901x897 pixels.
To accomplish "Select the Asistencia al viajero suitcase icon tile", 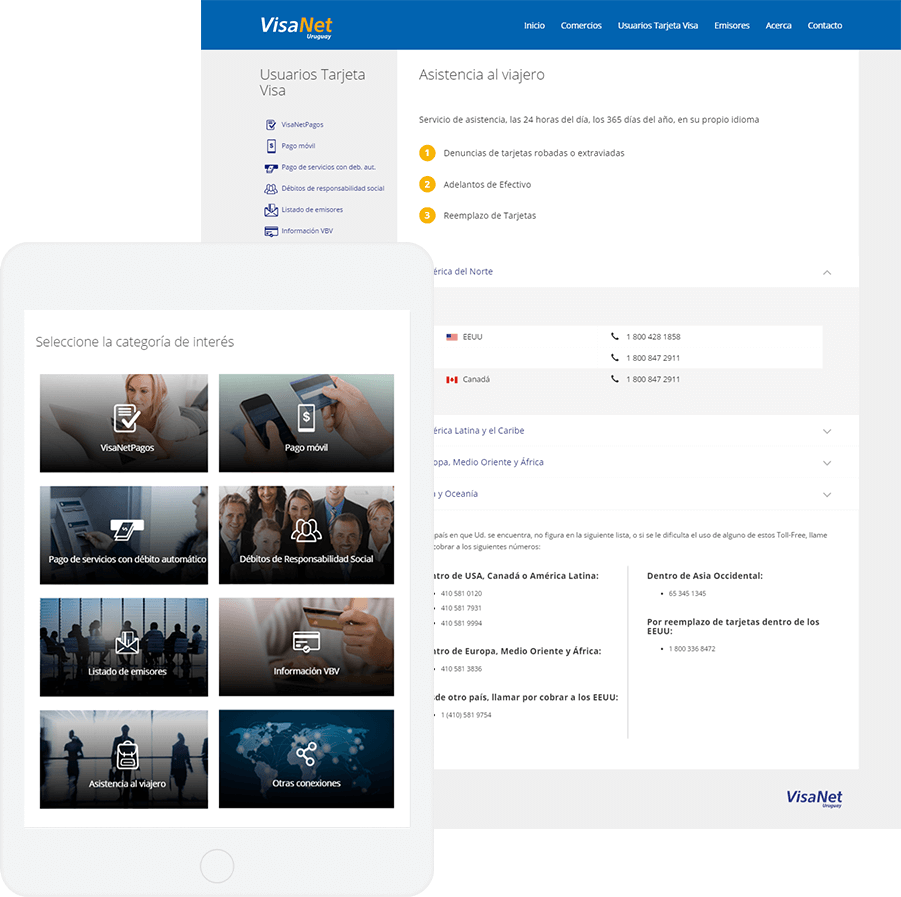I will tap(123, 758).
